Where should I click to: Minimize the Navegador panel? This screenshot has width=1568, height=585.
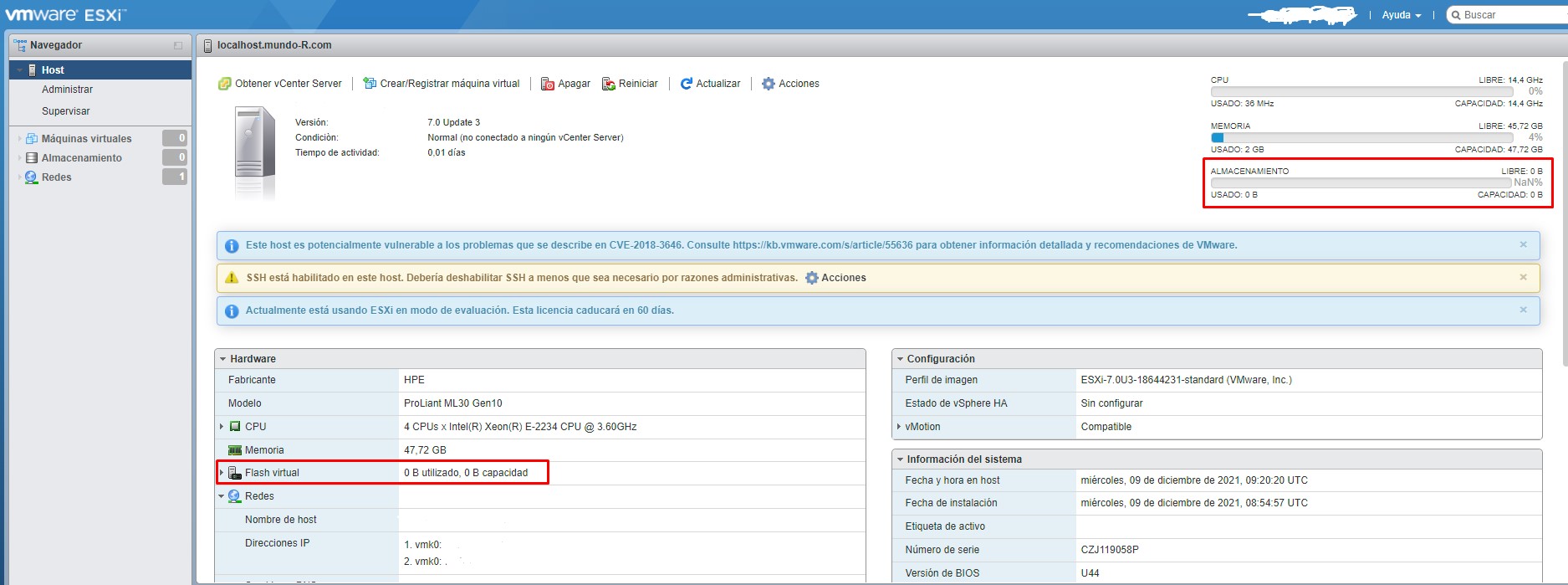click(178, 45)
